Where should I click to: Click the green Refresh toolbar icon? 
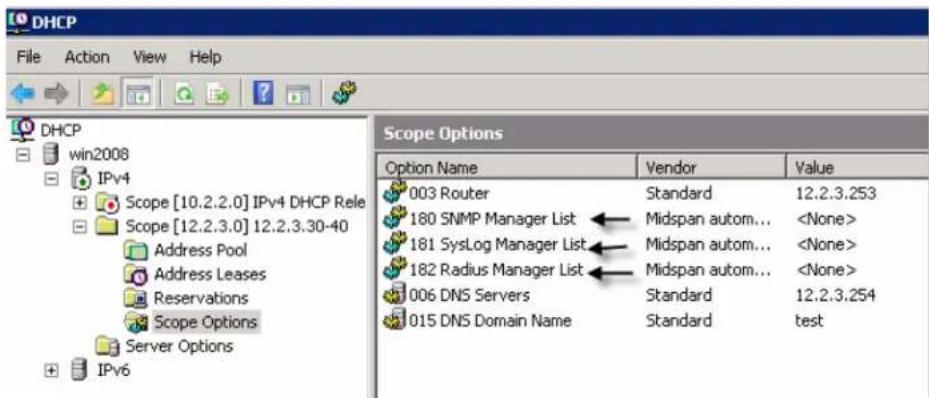coord(184,94)
